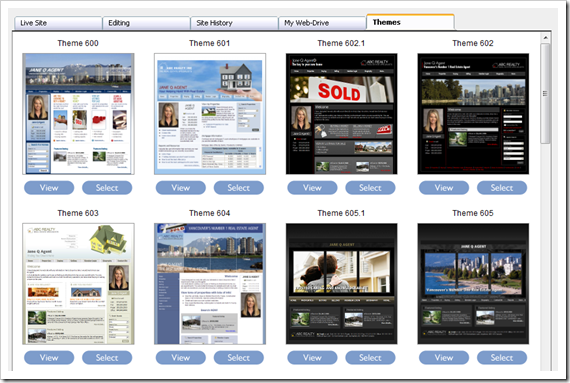This screenshot has height=383, width=570.
Task: Click the vertical scrollbar thumb
Action: (545, 94)
